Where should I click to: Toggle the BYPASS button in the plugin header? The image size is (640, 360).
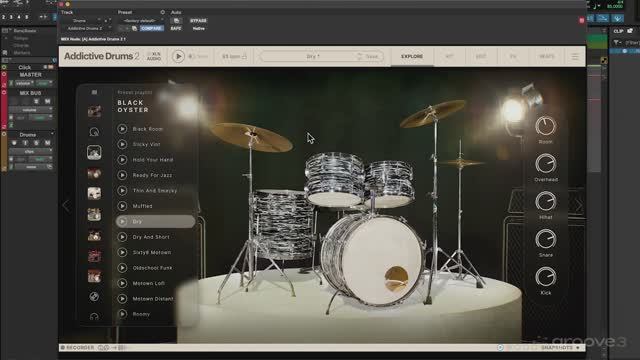[198, 20]
